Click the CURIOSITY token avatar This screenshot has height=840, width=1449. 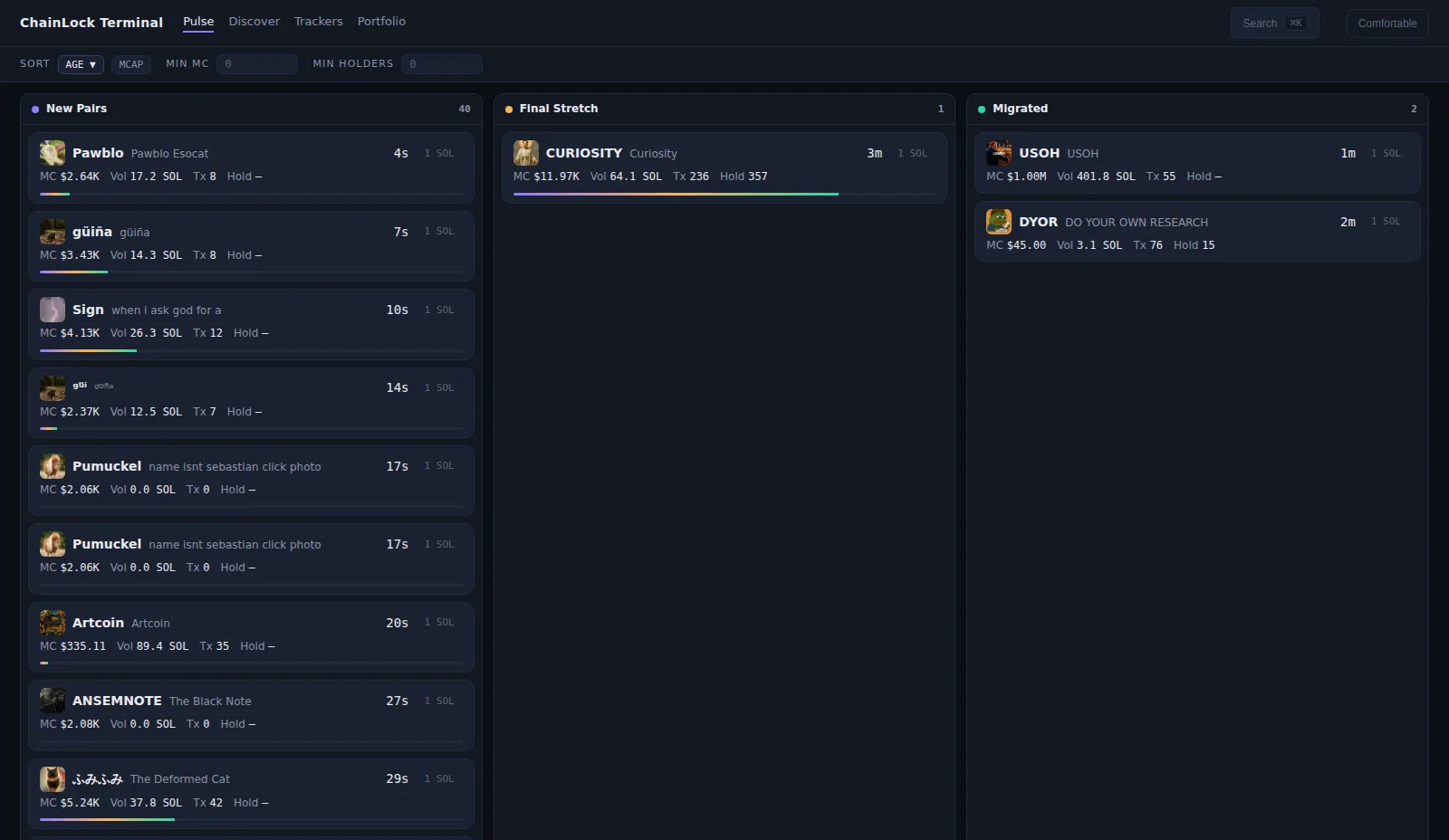pos(526,153)
